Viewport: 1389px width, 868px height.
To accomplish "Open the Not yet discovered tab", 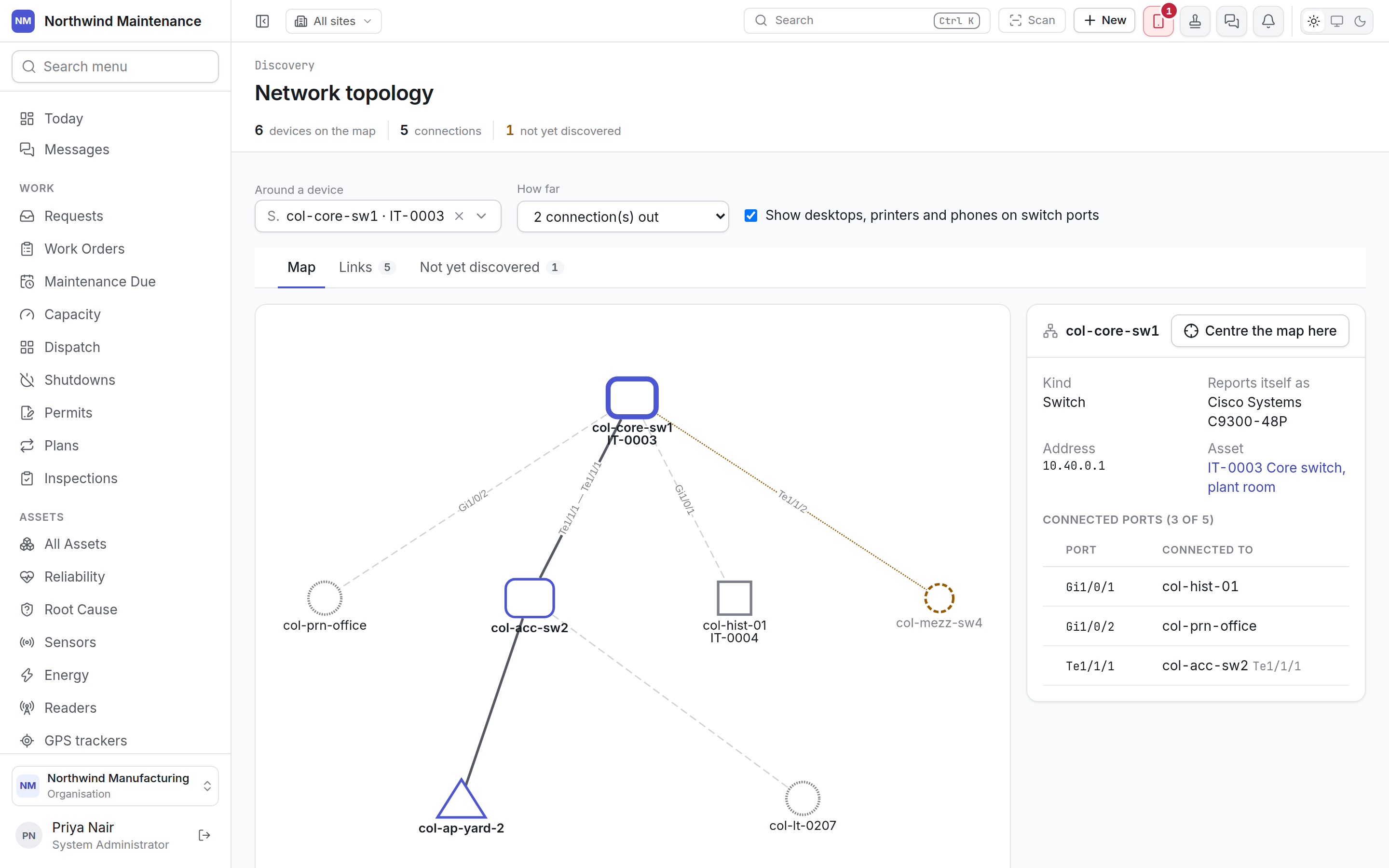I will point(491,268).
